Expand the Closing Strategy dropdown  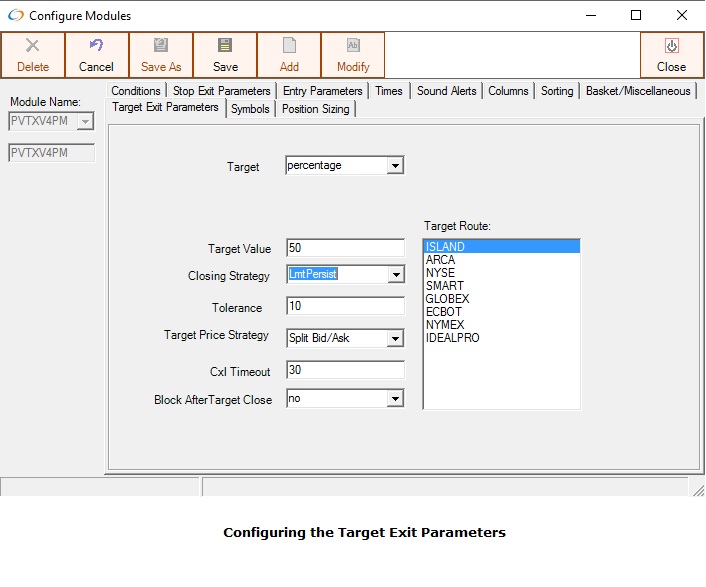[395, 275]
